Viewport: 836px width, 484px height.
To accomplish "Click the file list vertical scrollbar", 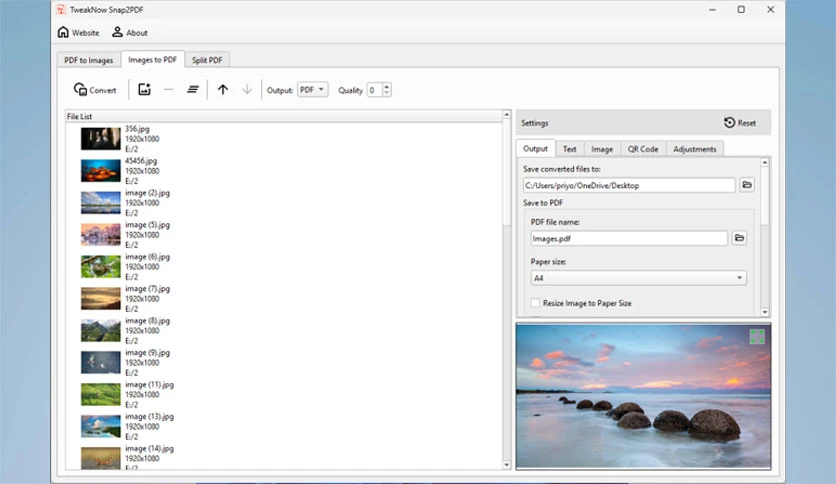I will [x=507, y=290].
